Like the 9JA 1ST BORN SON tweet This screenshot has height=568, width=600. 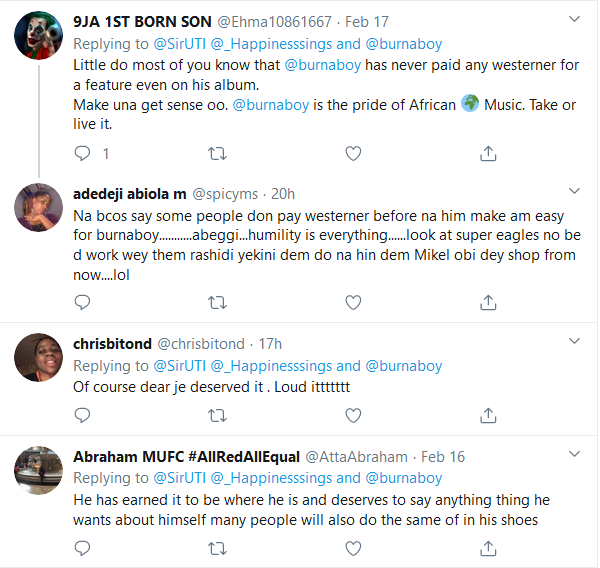click(352, 154)
